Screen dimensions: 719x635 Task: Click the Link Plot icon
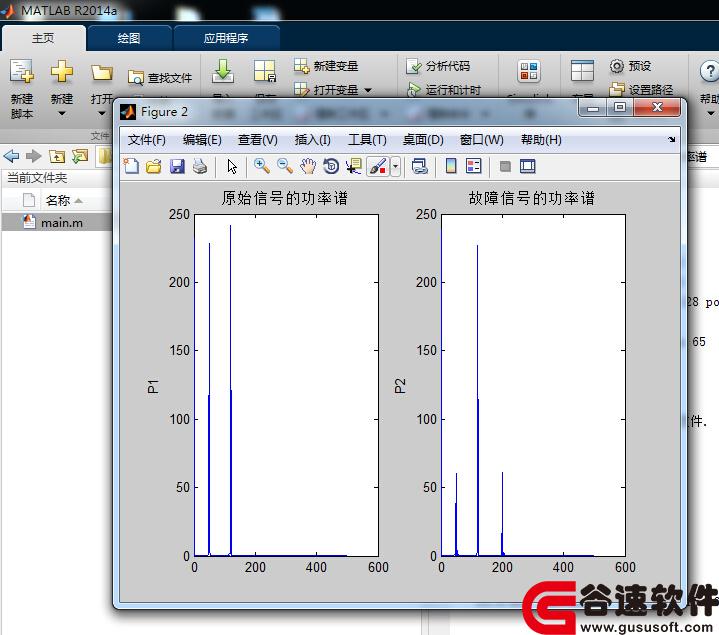420,166
